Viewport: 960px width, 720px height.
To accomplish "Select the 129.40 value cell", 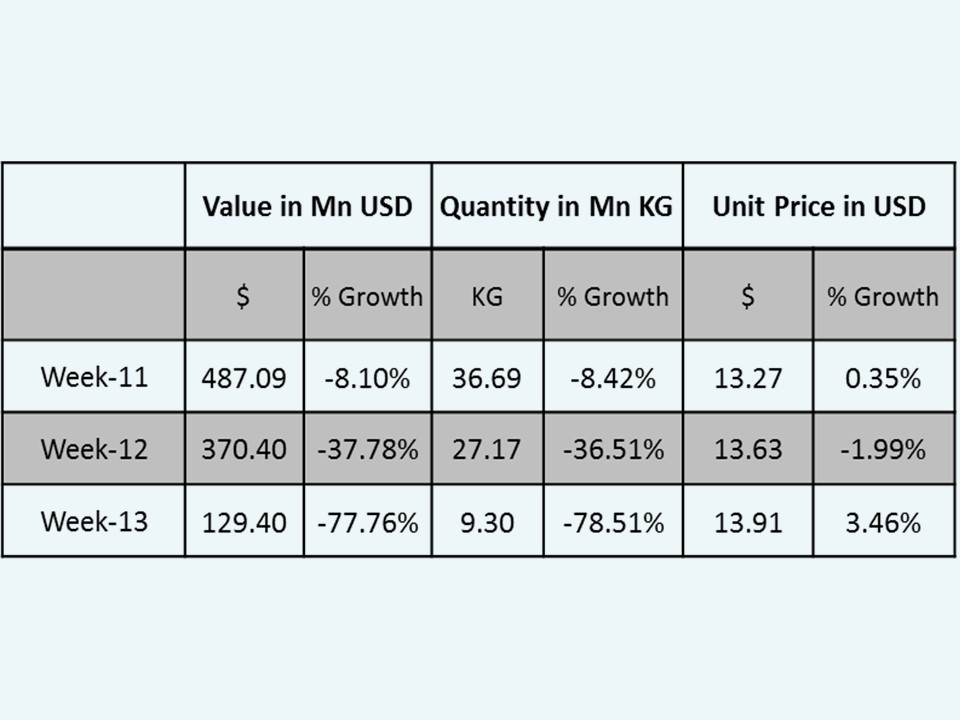I will coord(244,521).
